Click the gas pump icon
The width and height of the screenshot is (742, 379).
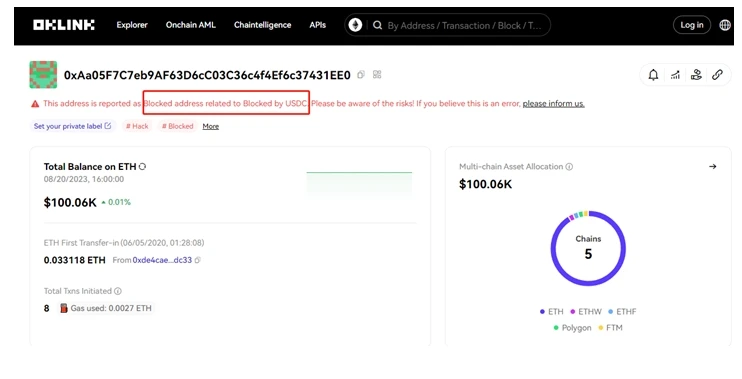63,308
